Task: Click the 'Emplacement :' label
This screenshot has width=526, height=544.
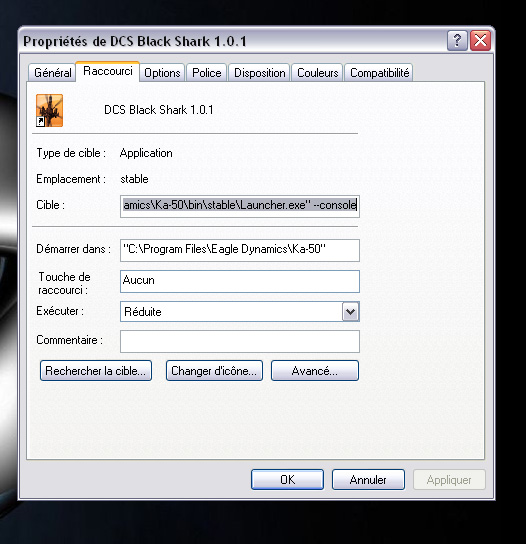Action: (x=71, y=179)
